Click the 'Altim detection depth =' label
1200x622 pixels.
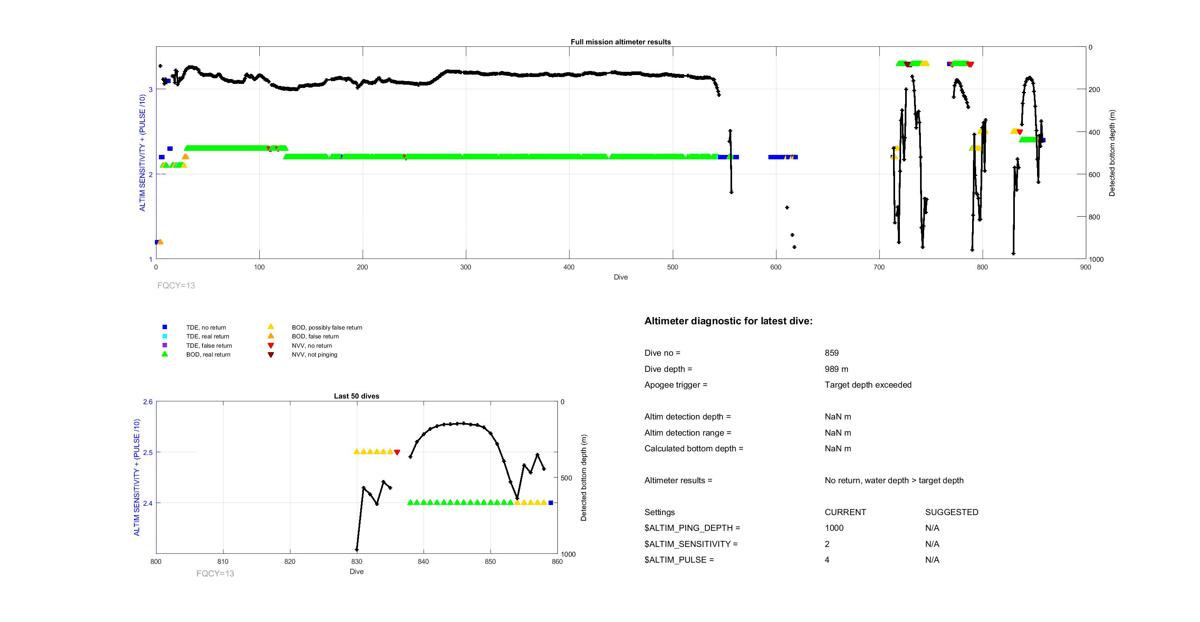click(x=688, y=417)
